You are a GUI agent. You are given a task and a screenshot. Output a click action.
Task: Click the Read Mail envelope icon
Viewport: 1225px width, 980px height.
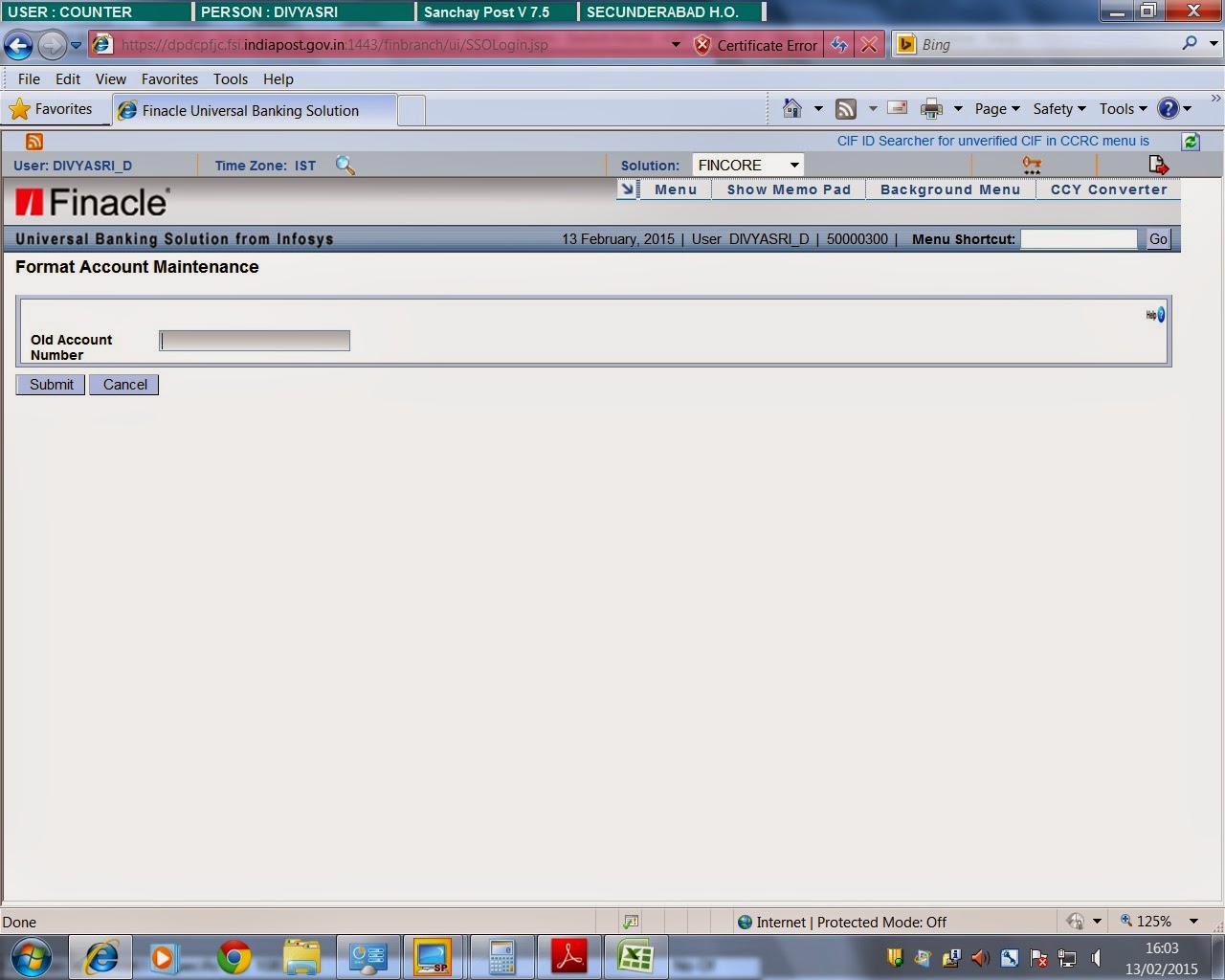click(x=897, y=108)
